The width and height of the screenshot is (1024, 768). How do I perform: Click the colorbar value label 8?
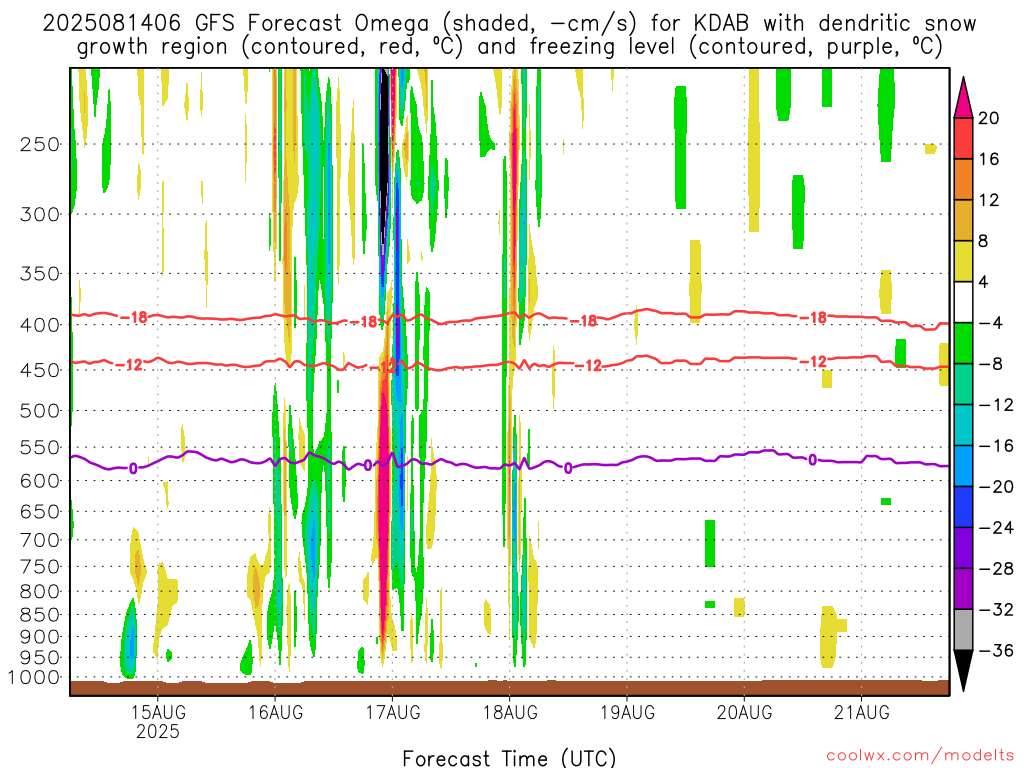984,241
